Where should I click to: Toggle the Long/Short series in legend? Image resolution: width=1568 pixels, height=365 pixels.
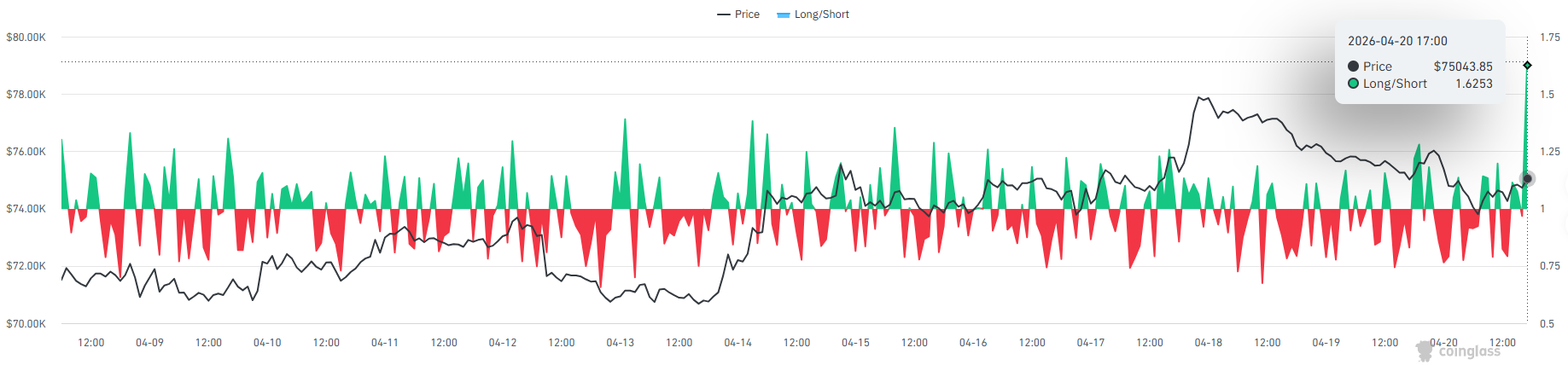pyautogui.click(x=813, y=14)
